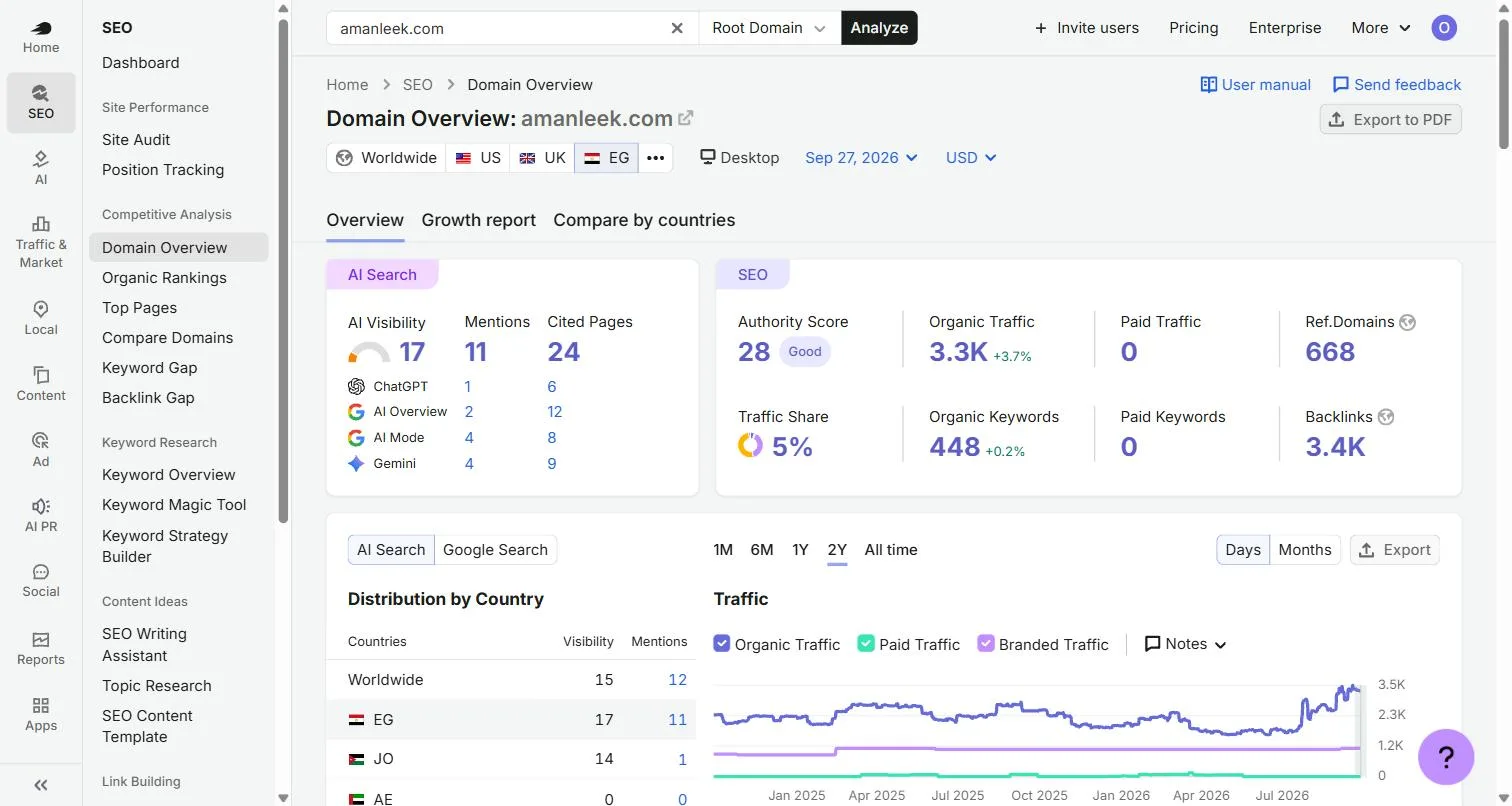Toggle the Paid Traffic checkbox
Image resolution: width=1512 pixels, height=806 pixels.
tap(866, 644)
